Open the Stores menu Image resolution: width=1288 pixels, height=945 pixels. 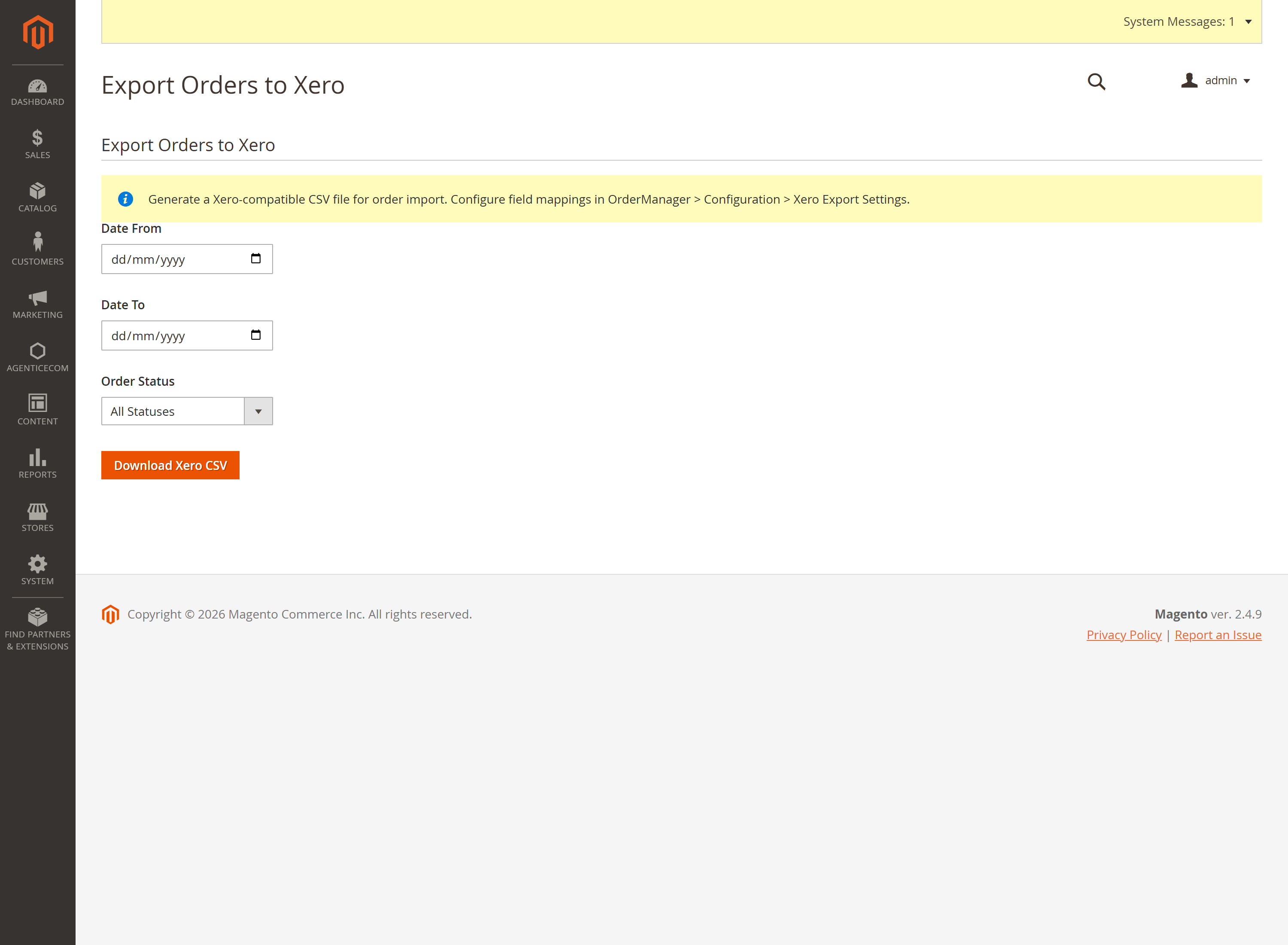tap(38, 517)
